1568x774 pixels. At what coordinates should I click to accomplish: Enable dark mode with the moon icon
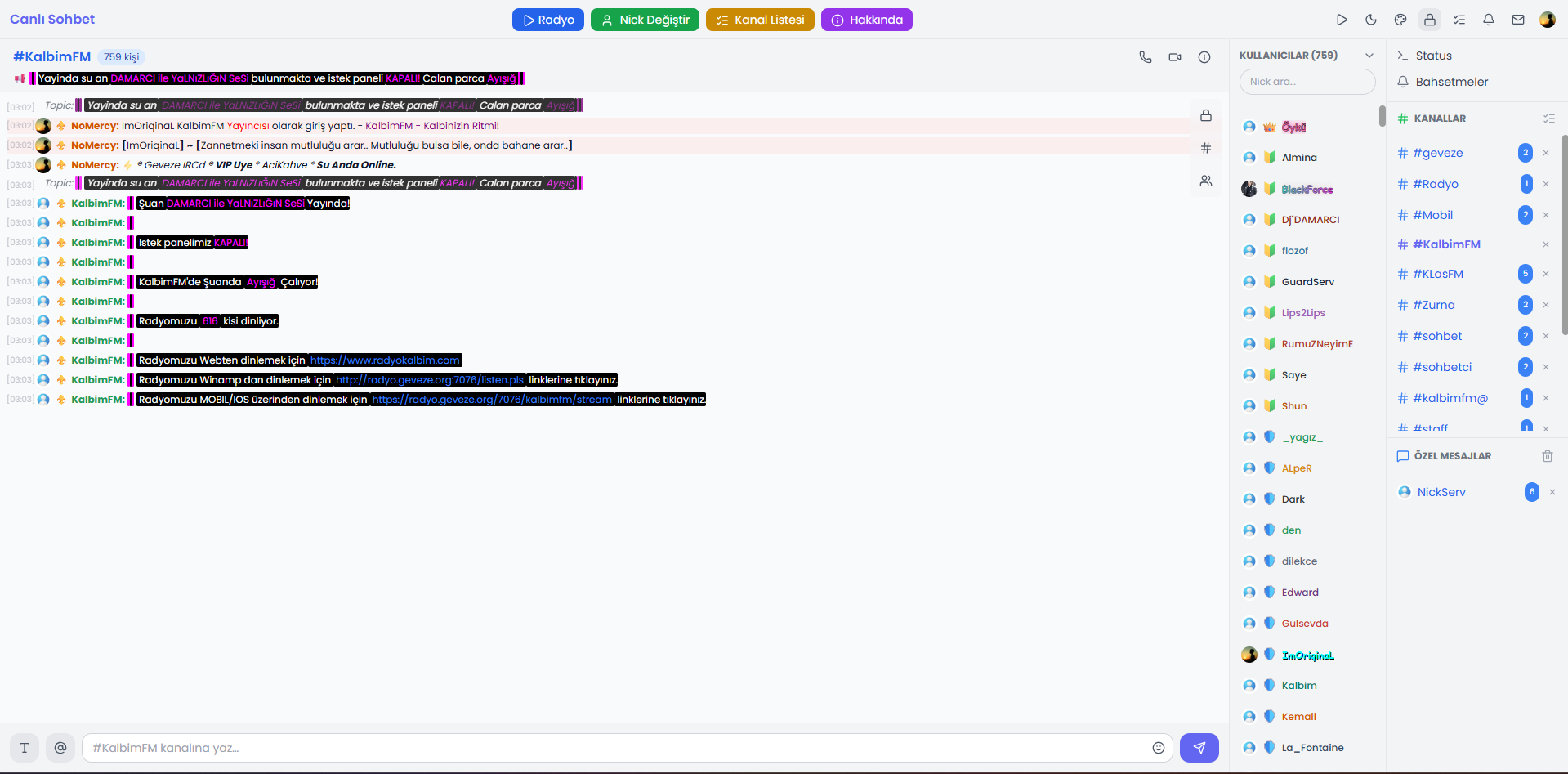pyautogui.click(x=1372, y=20)
